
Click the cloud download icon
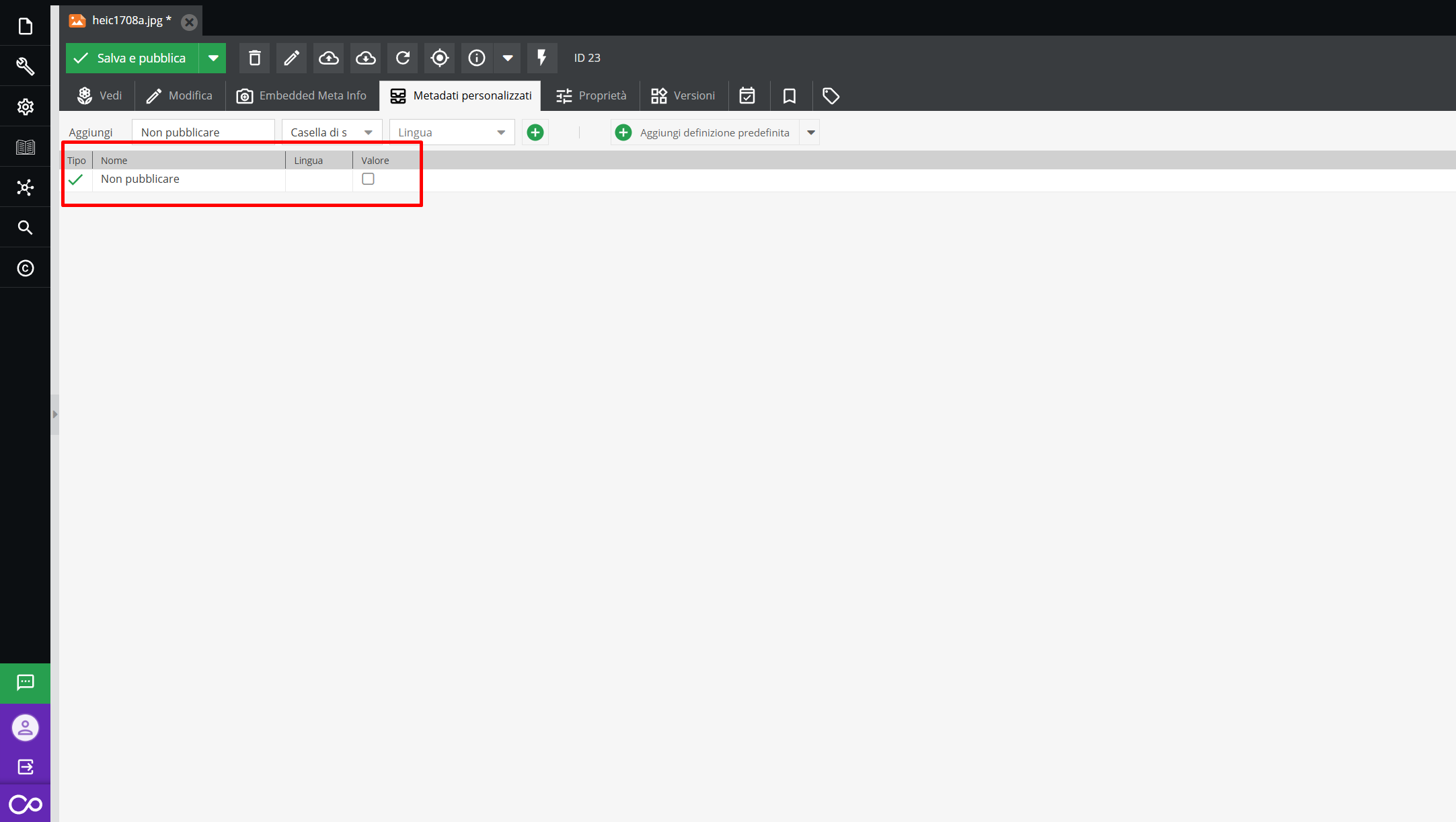point(365,58)
